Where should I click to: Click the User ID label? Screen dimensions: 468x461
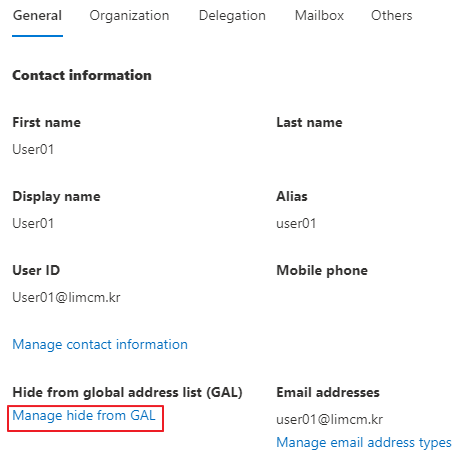pyautogui.click(x=36, y=270)
